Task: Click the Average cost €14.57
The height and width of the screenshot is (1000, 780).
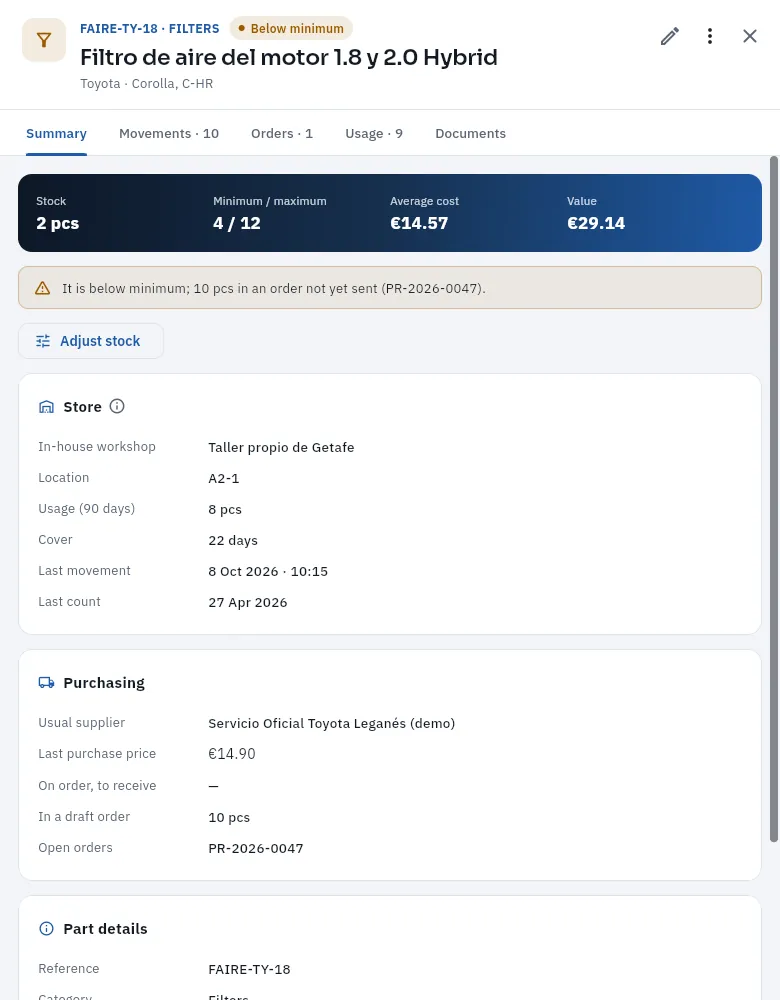Action: coord(419,223)
